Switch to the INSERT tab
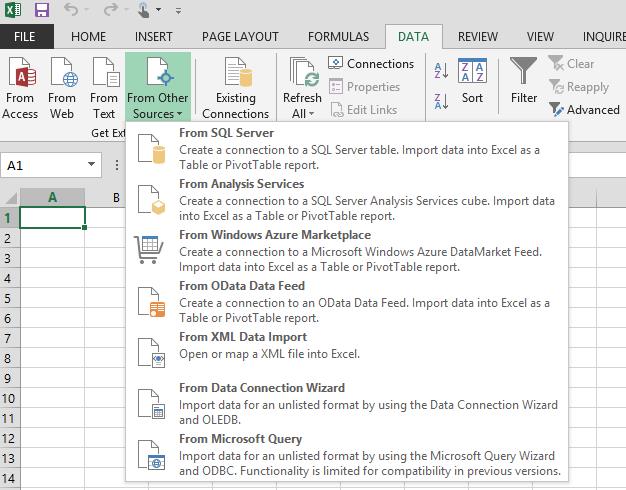This screenshot has width=626, height=490. click(153, 37)
